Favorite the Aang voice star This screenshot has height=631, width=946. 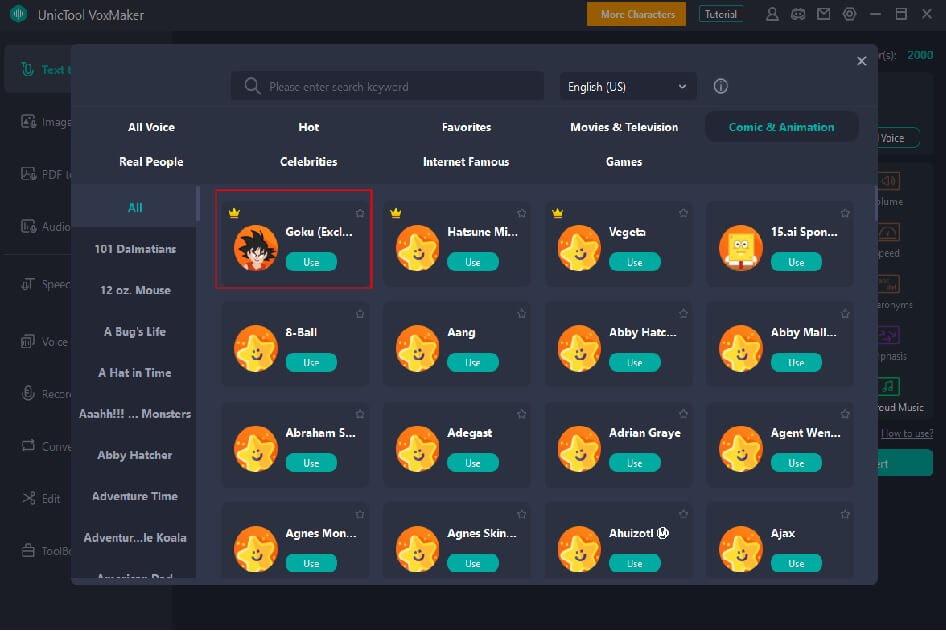pyautogui.click(x=521, y=314)
